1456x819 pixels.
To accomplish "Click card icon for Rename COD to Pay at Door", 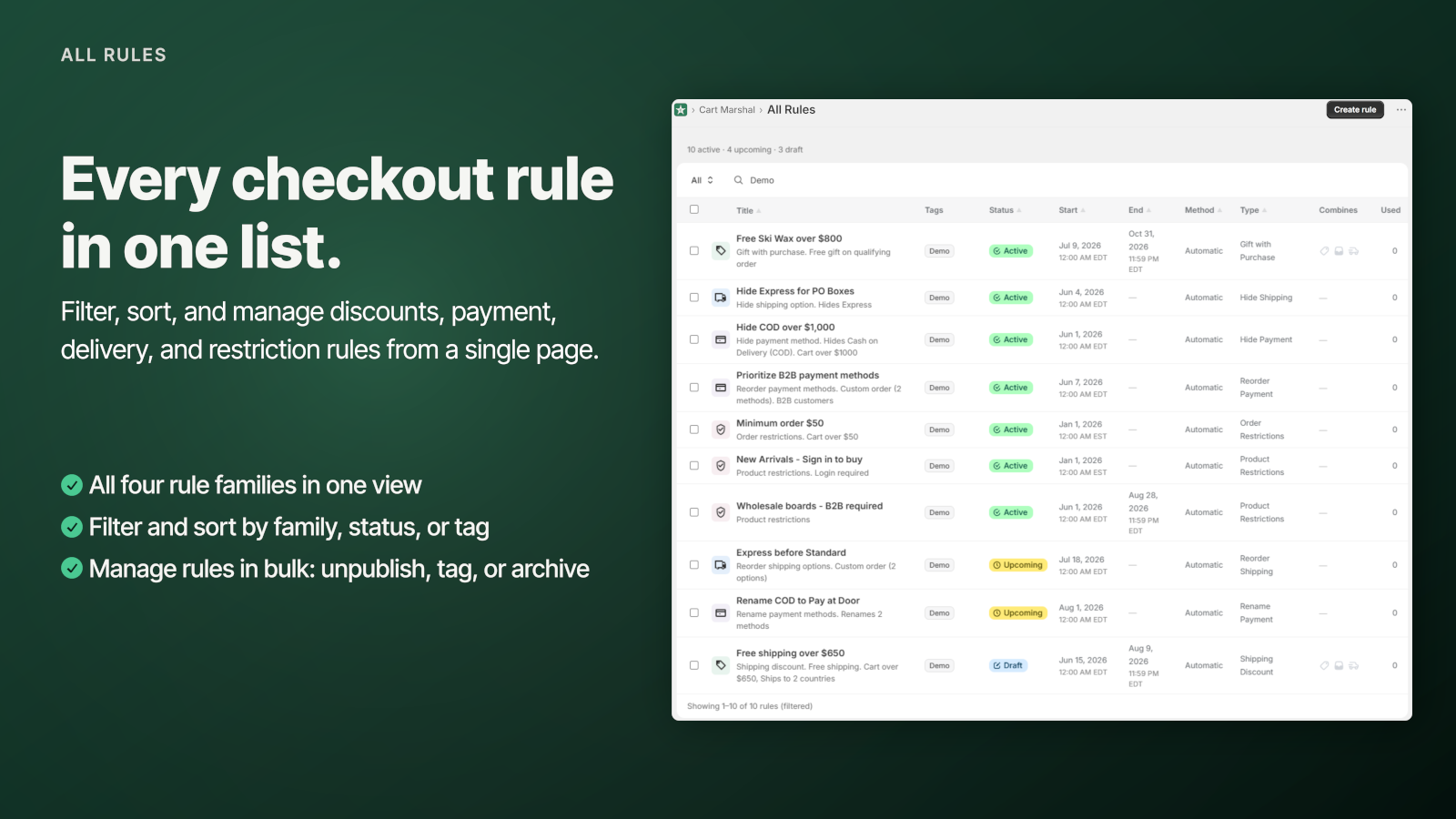I will 721,613.
